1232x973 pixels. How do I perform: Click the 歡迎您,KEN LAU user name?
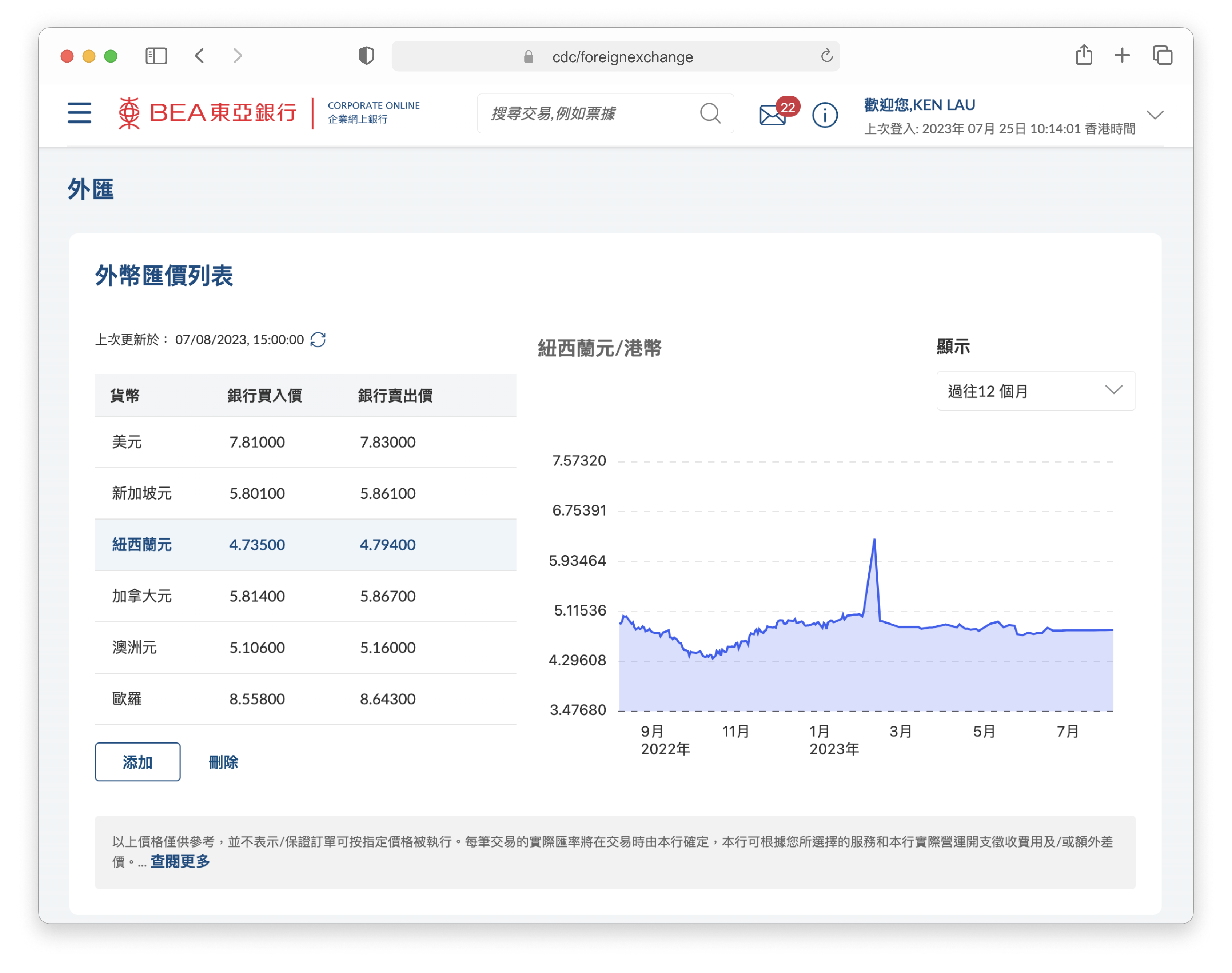coord(919,105)
